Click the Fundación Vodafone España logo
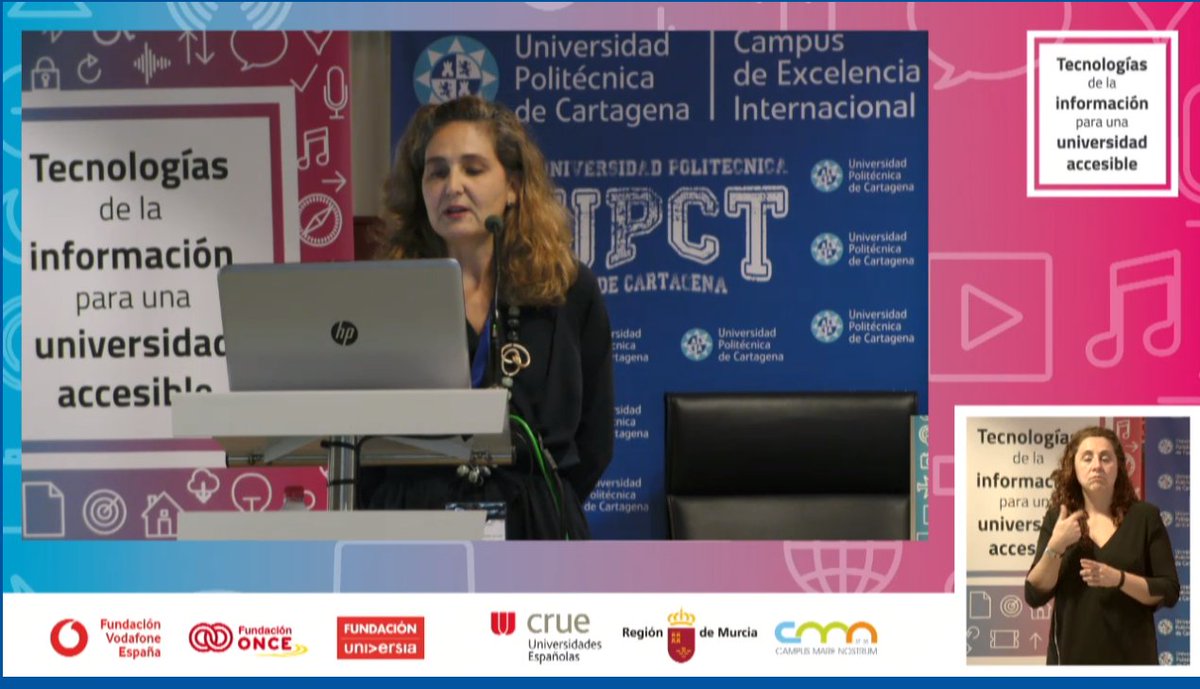The width and height of the screenshot is (1200, 689). click(105, 637)
